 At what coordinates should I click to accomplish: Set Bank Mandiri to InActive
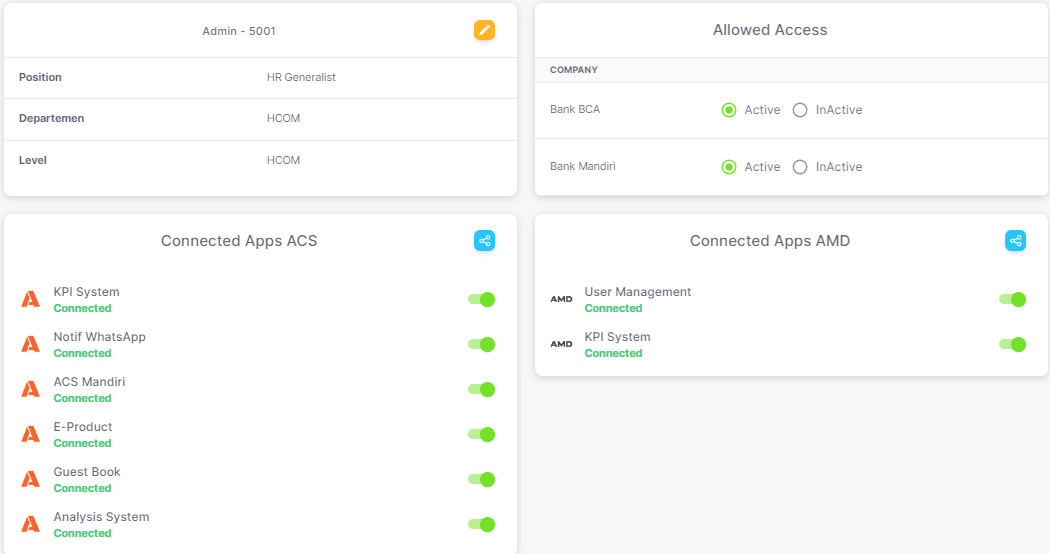pyautogui.click(x=800, y=167)
